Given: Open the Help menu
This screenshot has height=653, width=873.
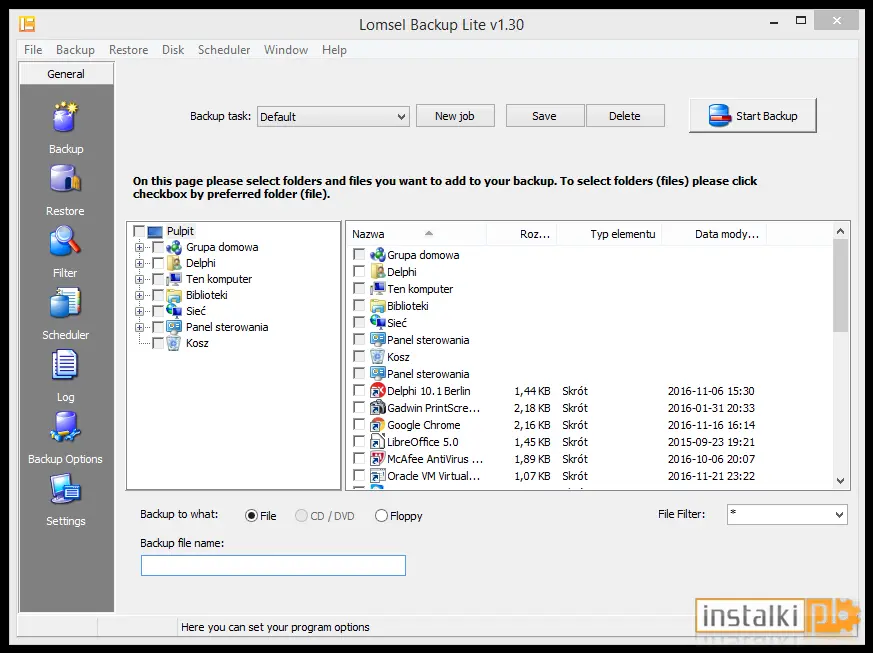Looking at the screenshot, I should tap(334, 50).
